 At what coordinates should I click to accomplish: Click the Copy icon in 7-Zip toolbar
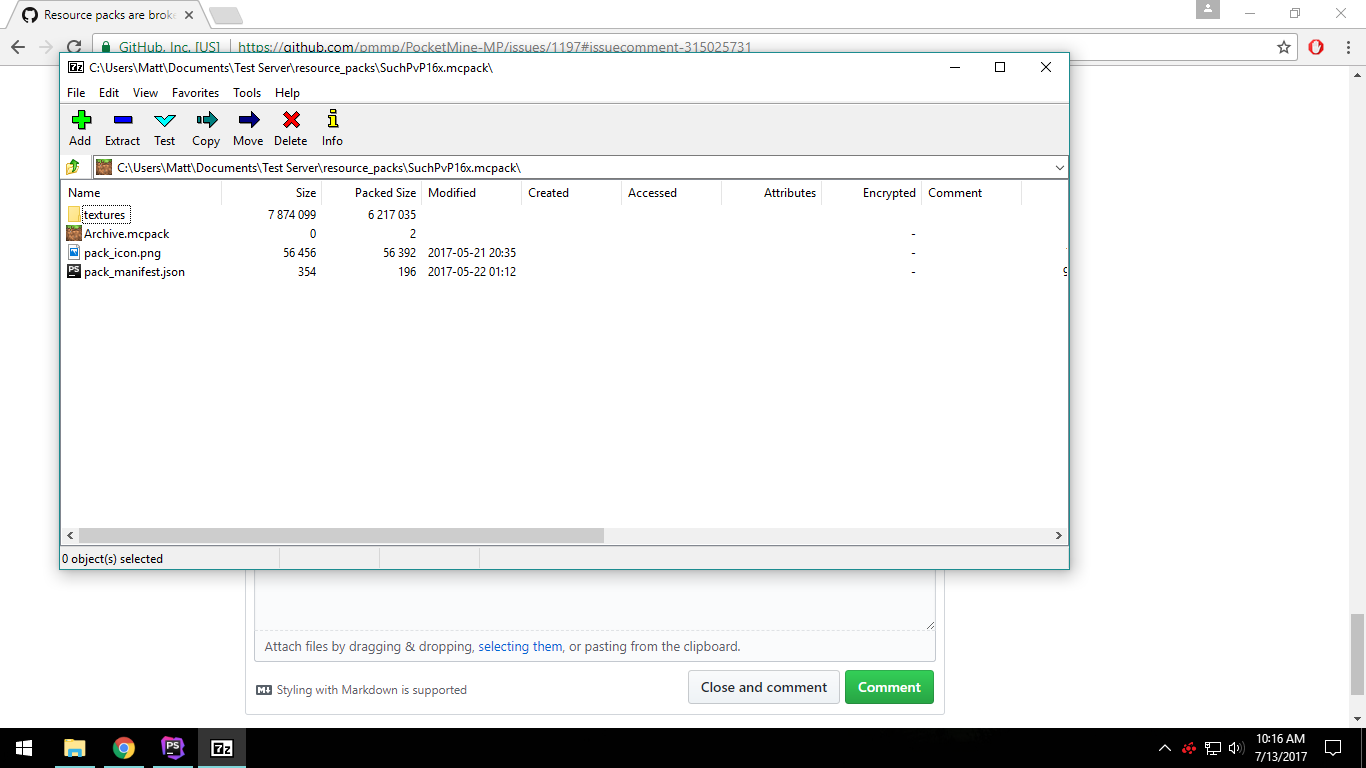[206, 126]
